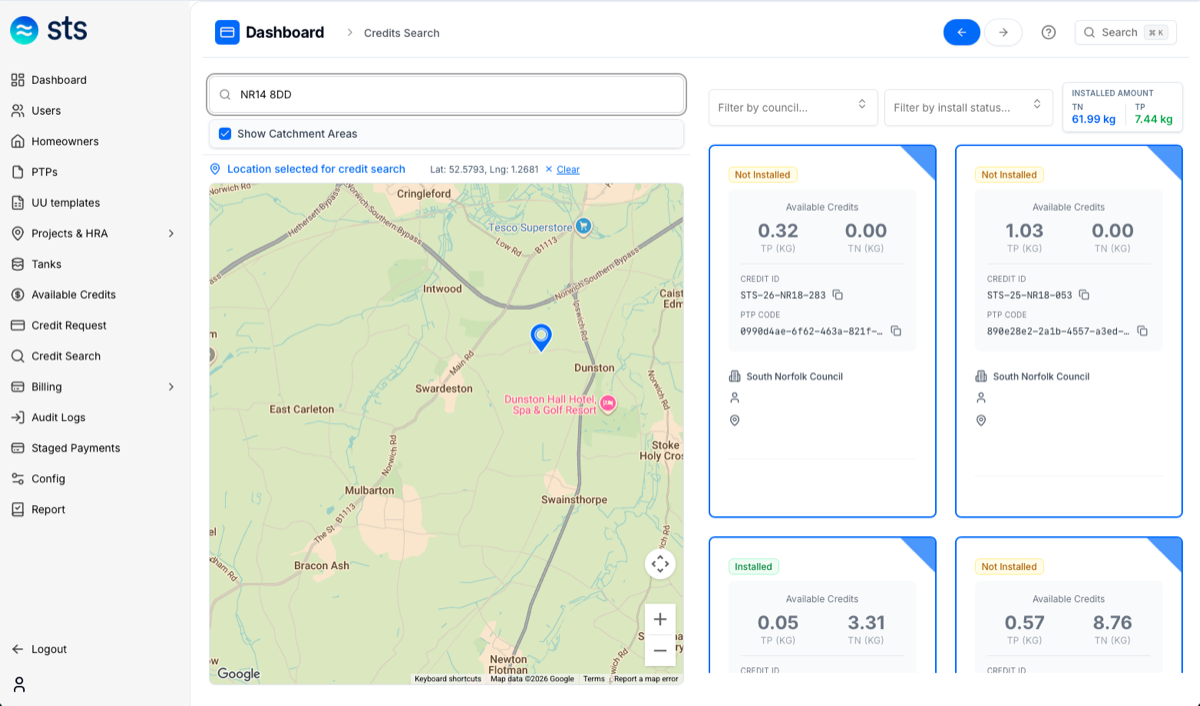Click Mulbarton label on map
This screenshot has width=1200, height=706.
click(x=369, y=491)
